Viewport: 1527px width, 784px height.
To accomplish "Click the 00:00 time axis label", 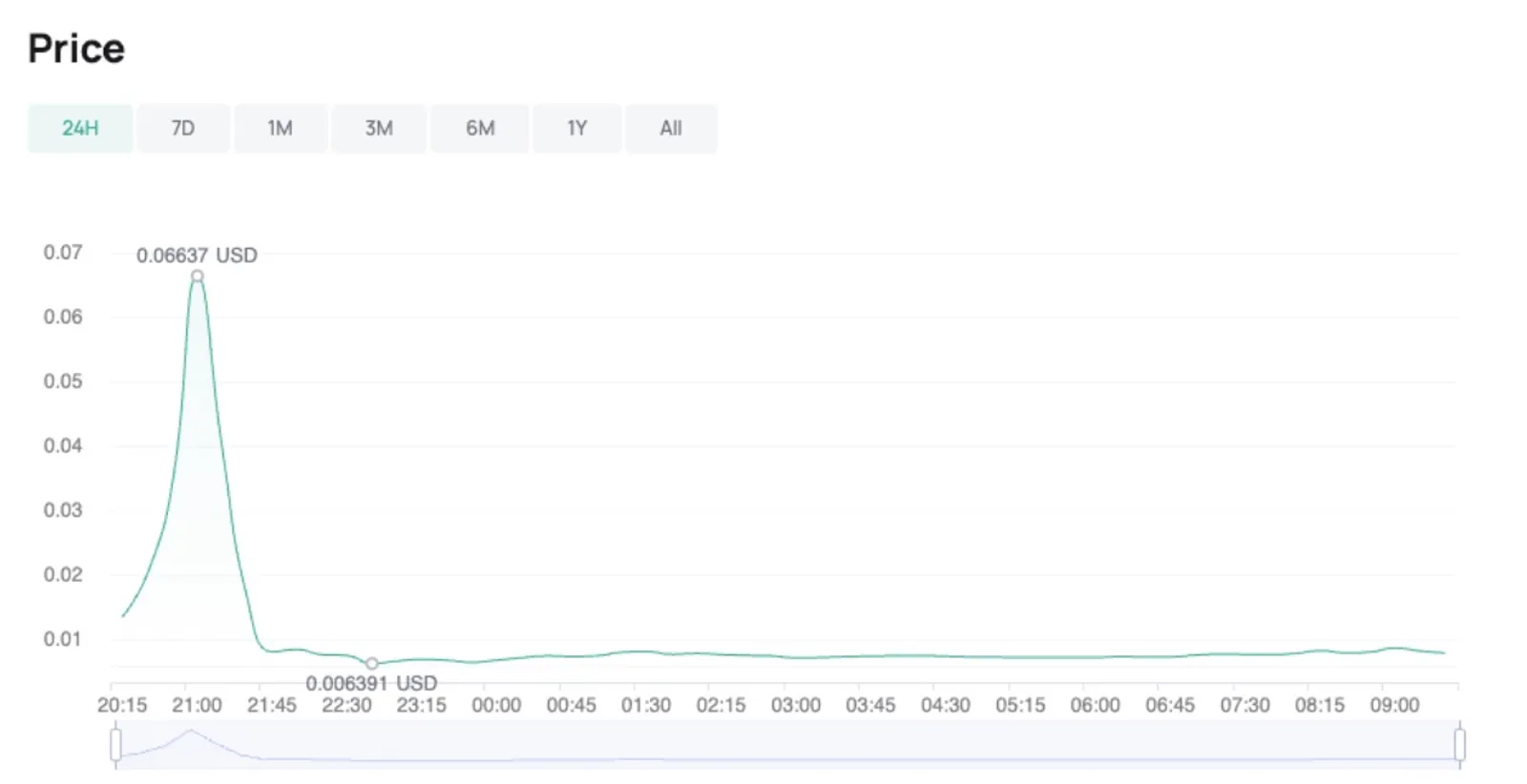I will pyautogui.click(x=496, y=706).
